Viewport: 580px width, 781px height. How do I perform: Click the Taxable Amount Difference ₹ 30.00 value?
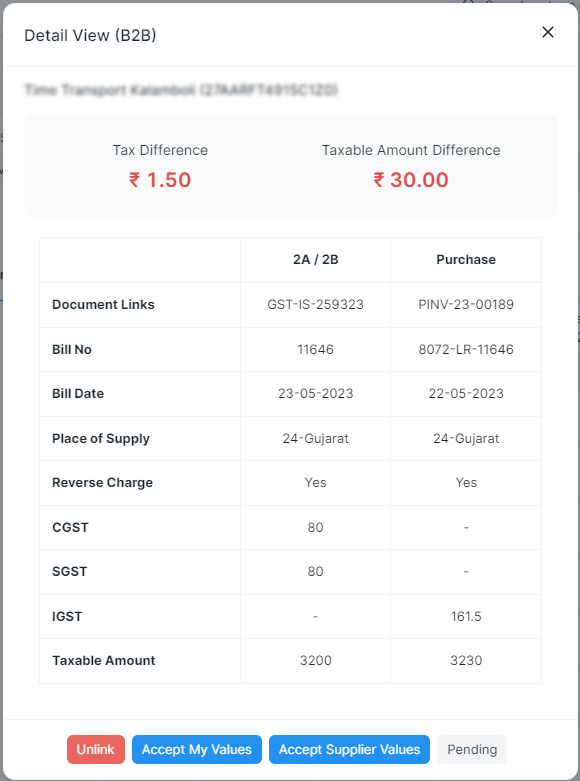point(411,180)
